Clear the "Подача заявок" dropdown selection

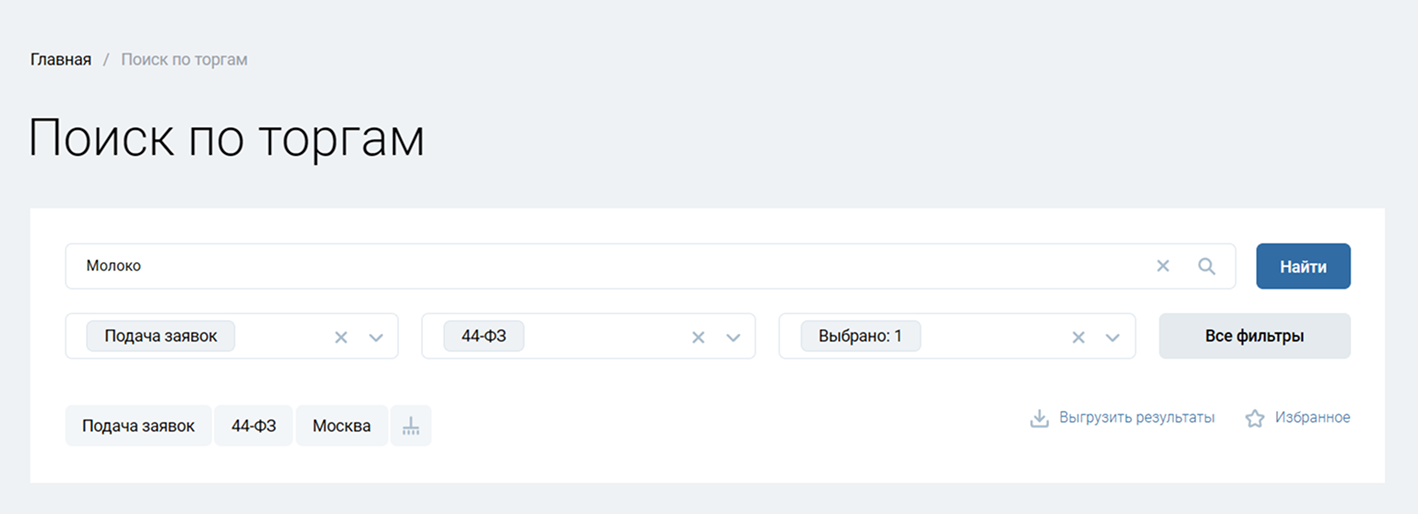341,337
